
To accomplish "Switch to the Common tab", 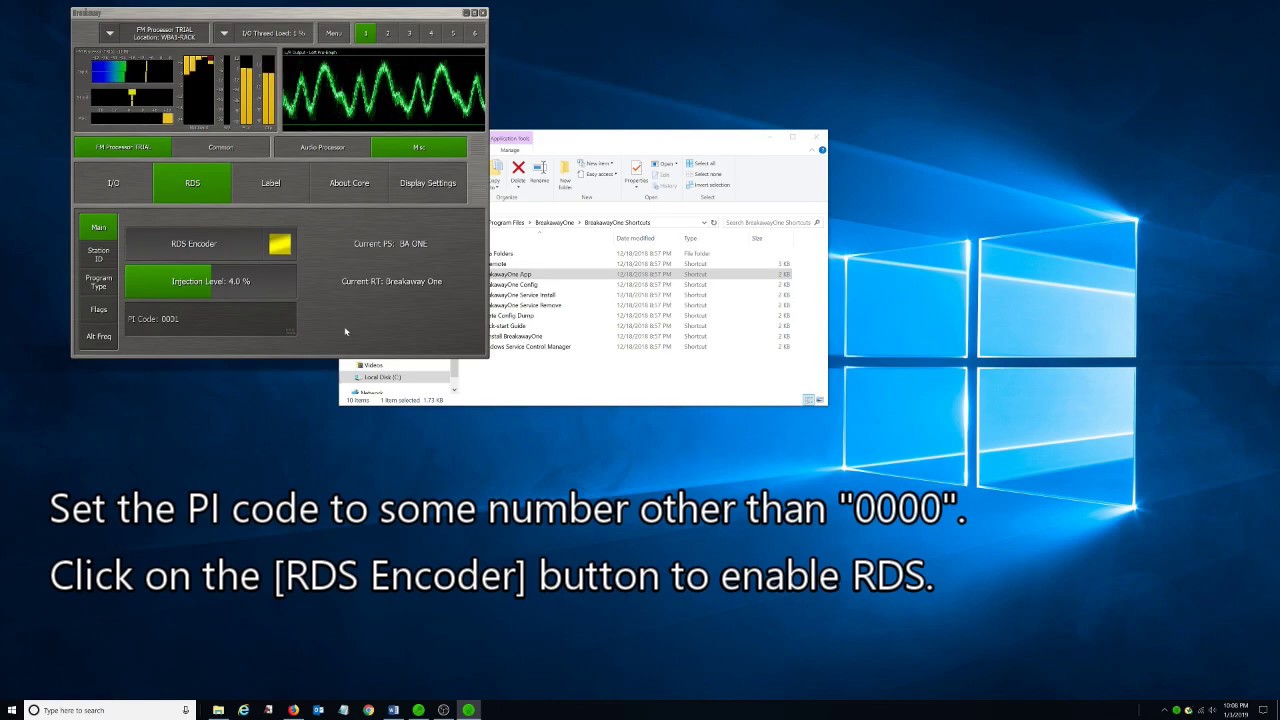I will click(220, 147).
